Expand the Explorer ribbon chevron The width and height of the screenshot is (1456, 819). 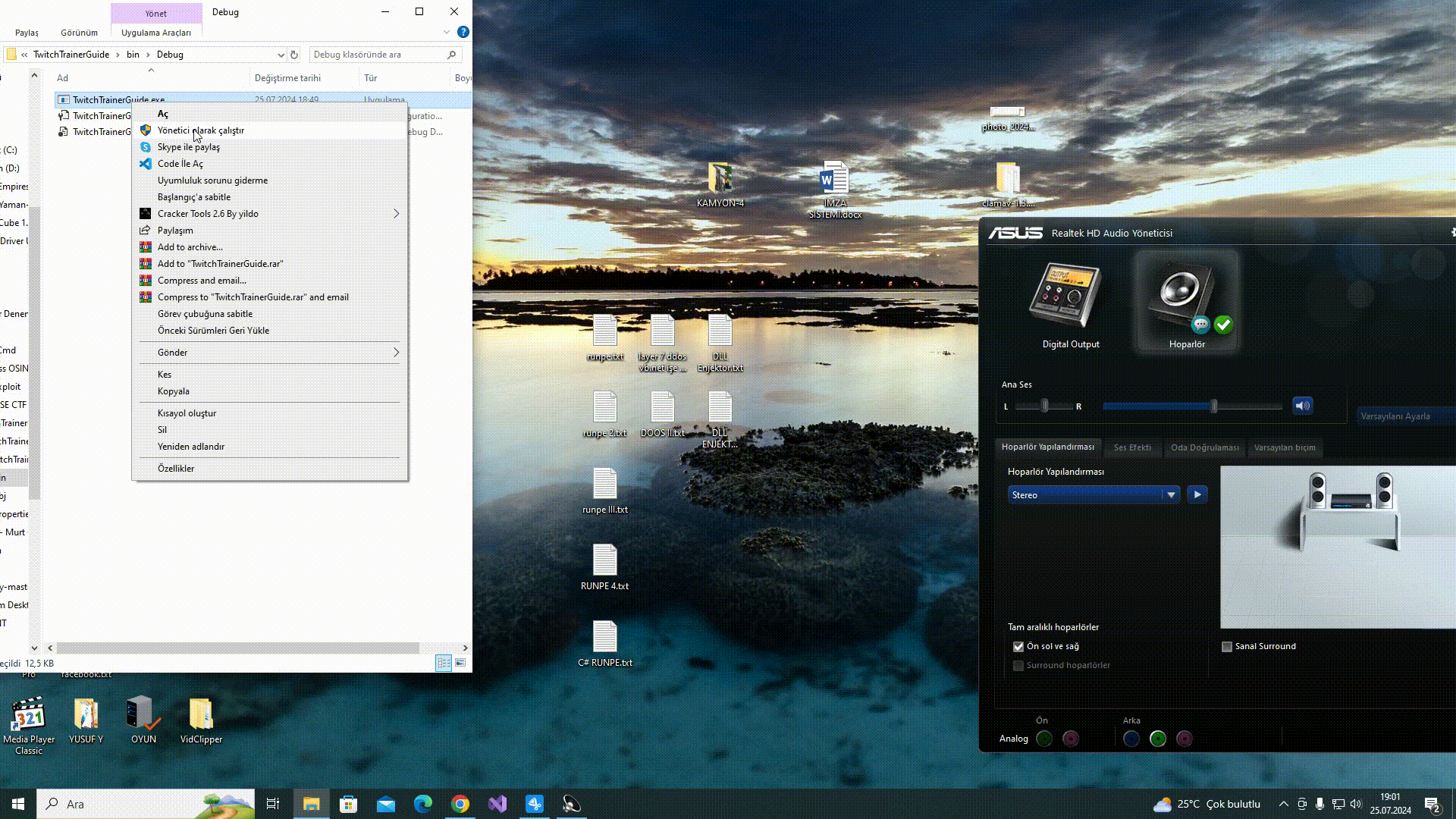pos(446,32)
